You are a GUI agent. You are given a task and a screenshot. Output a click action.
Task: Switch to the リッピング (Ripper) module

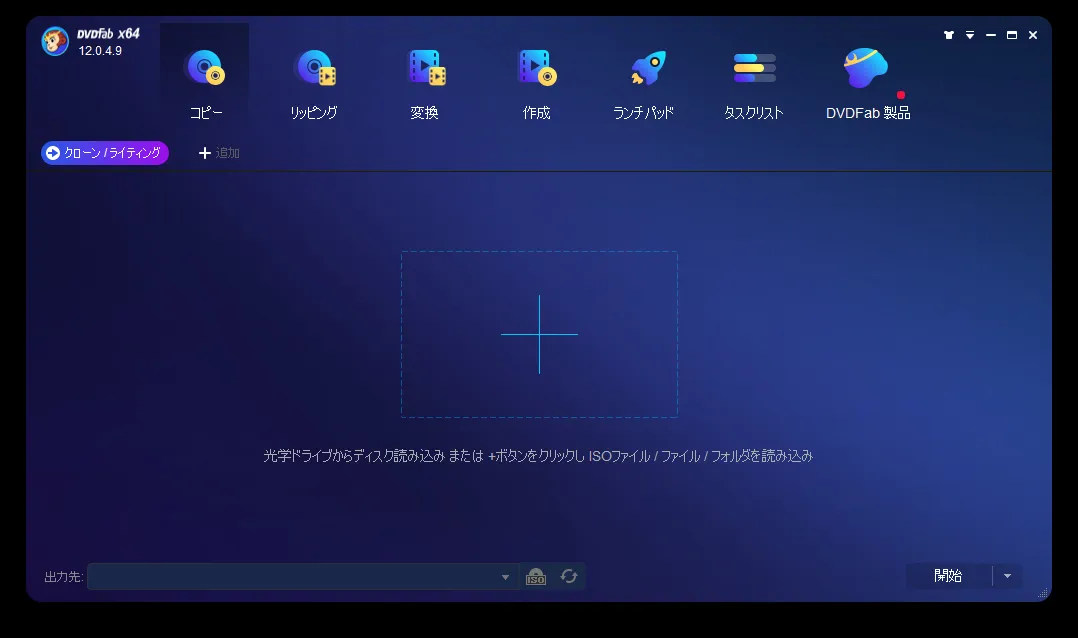(314, 84)
